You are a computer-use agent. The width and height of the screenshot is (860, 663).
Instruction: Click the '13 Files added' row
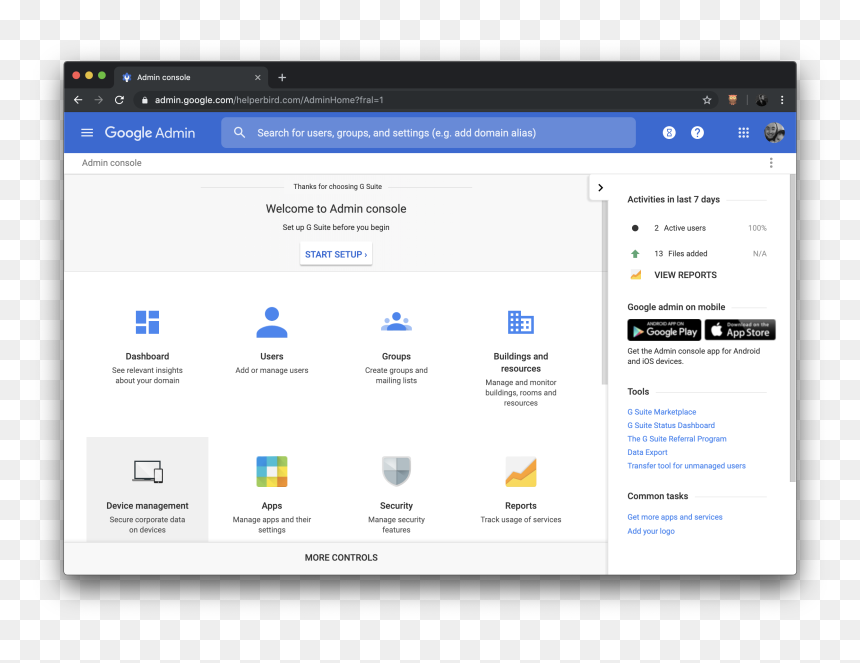(698, 253)
